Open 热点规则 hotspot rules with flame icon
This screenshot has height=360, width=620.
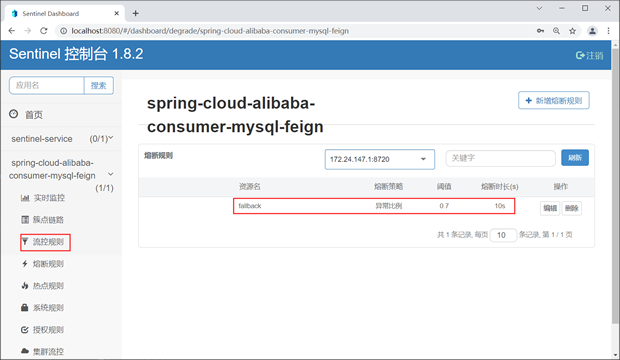43,286
